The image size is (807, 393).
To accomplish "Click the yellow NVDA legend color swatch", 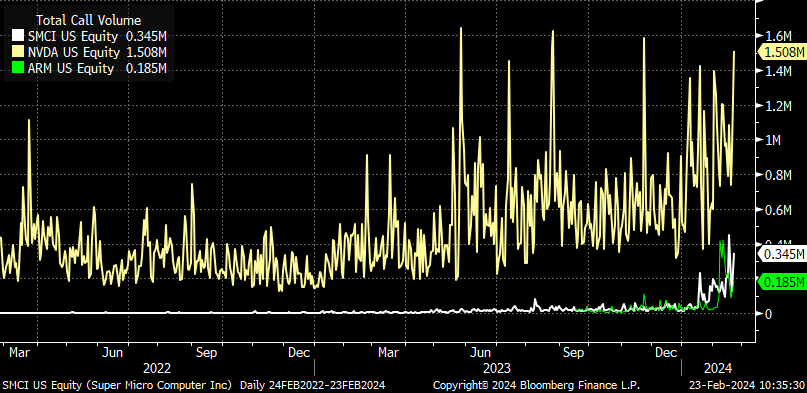I will click(x=18, y=52).
